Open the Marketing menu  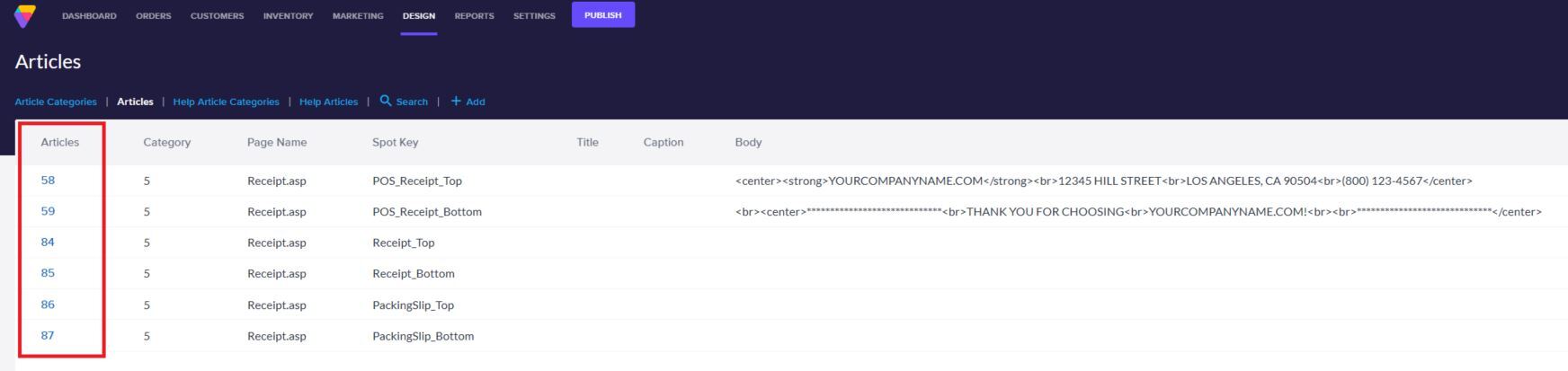358,16
